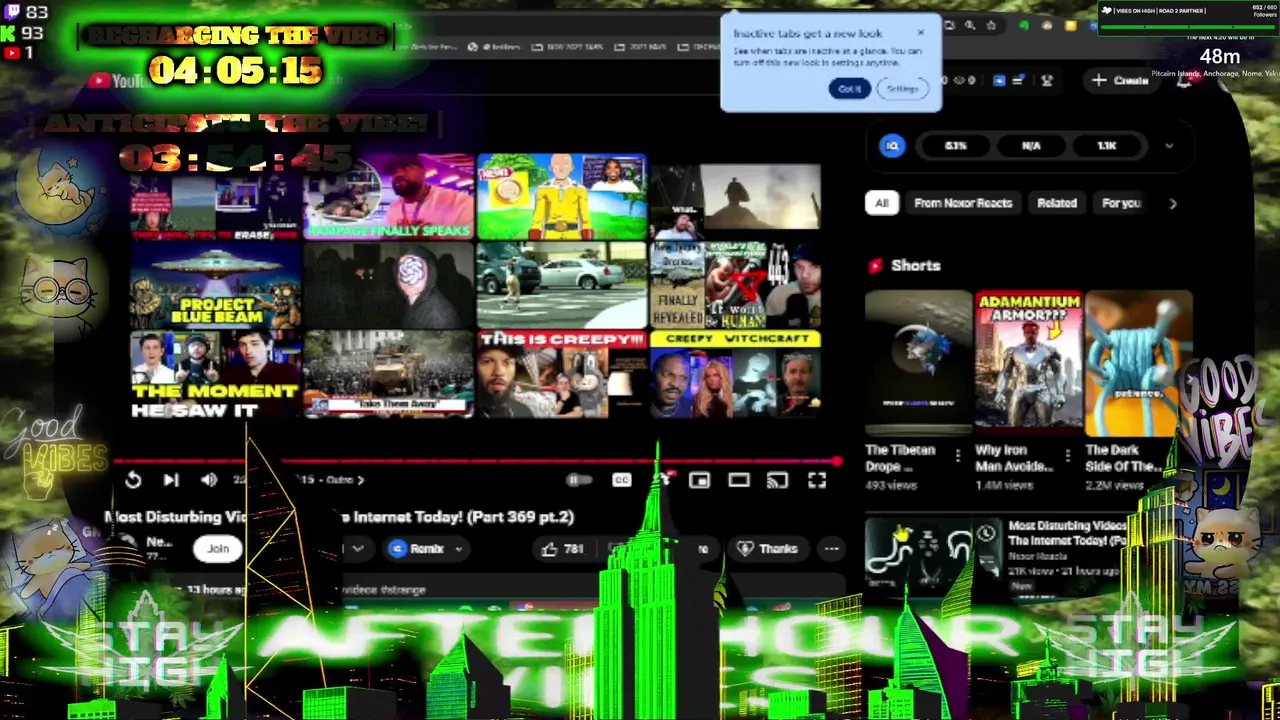1280x720 pixels.
Task: Select the Related filter chip
Action: coord(1057,203)
